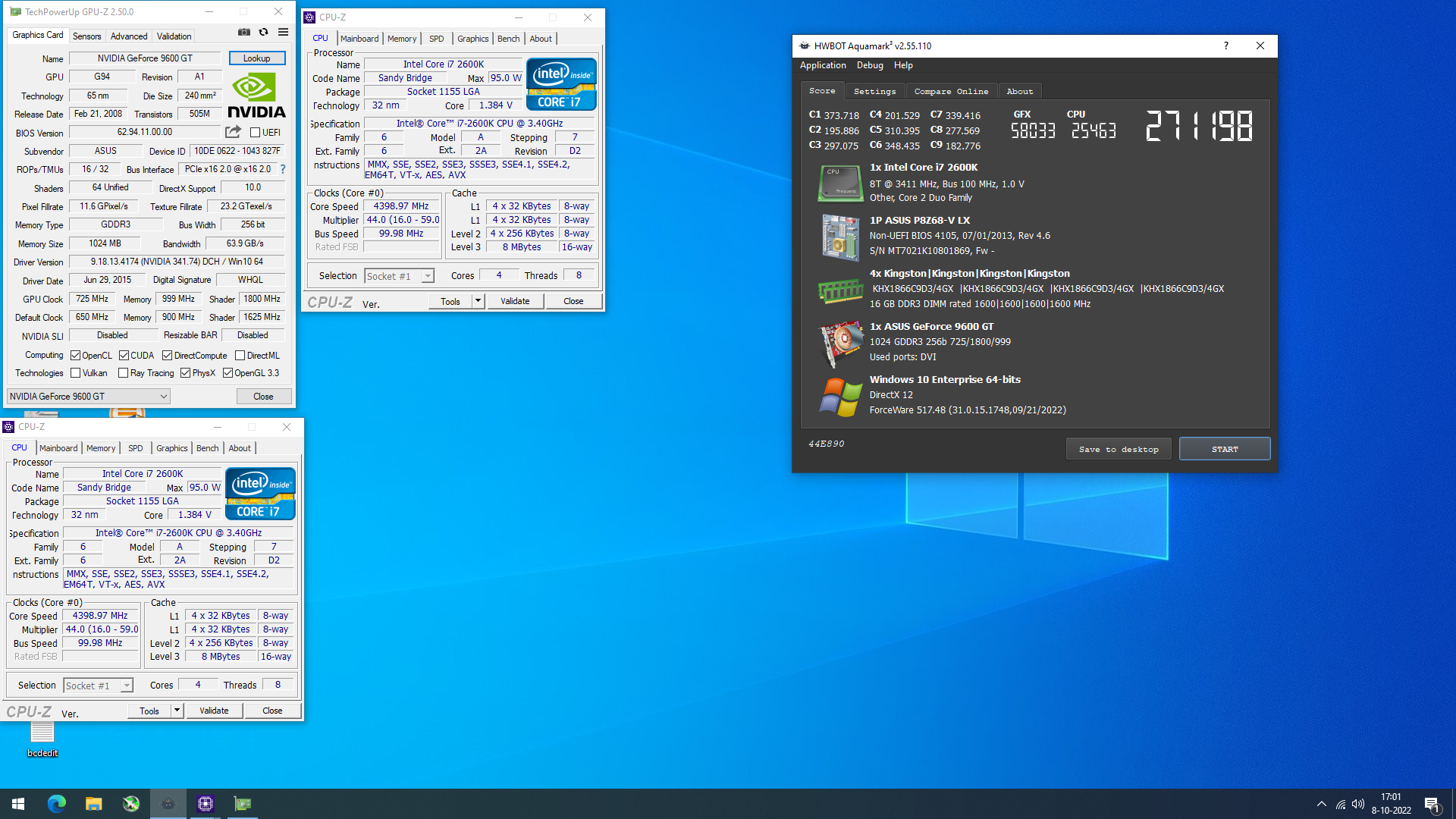Open the Windows Start menu
The height and width of the screenshot is (819, 1456).
click(18, 804)
